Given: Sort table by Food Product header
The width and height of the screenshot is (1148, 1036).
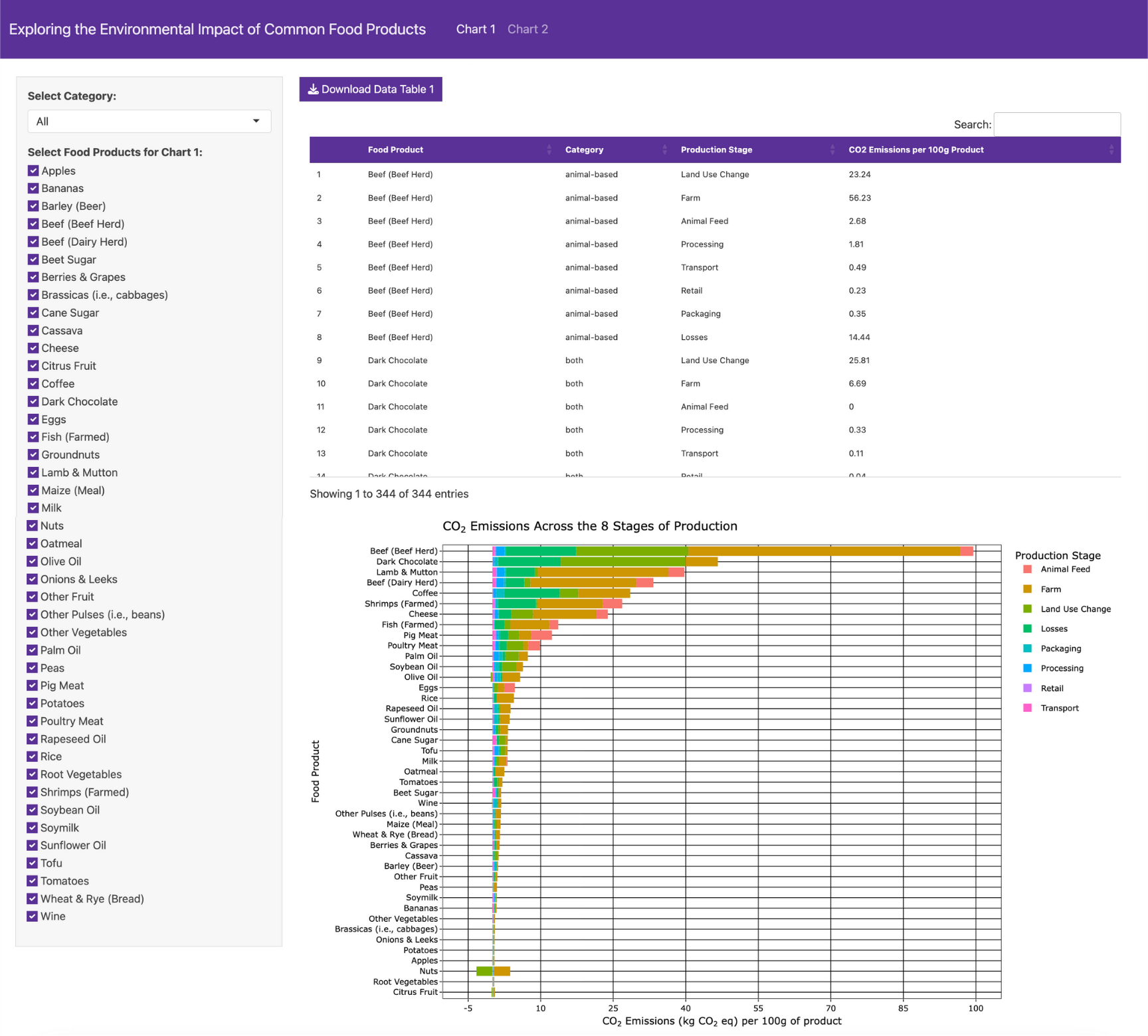Looking at the screenshot, I should coord(395,150).
